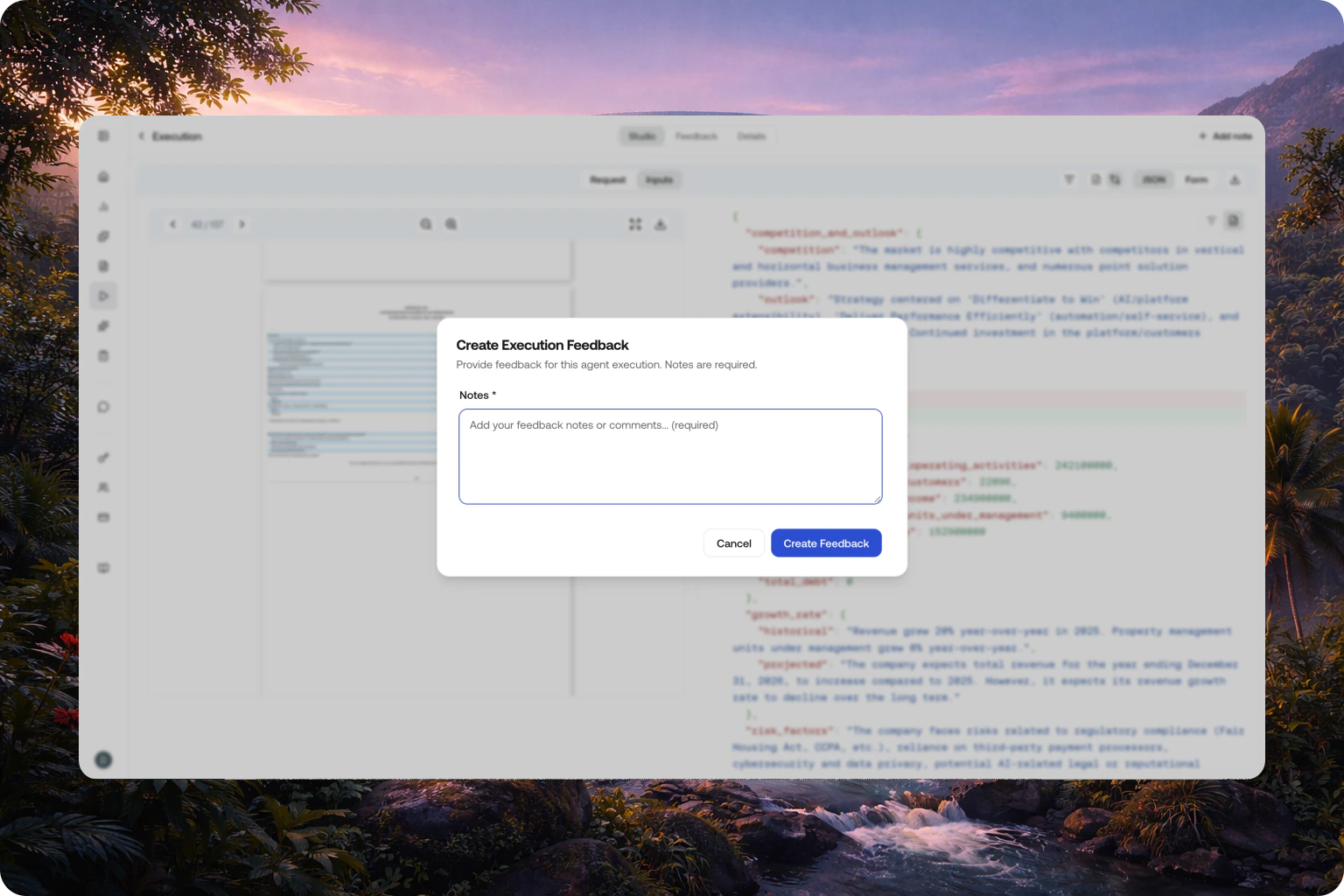Viewport: 1344px width, 896px height.
Task: Open the bar chart icon in the sidebar
Action: pyautogui.click(x=103, y=206)
